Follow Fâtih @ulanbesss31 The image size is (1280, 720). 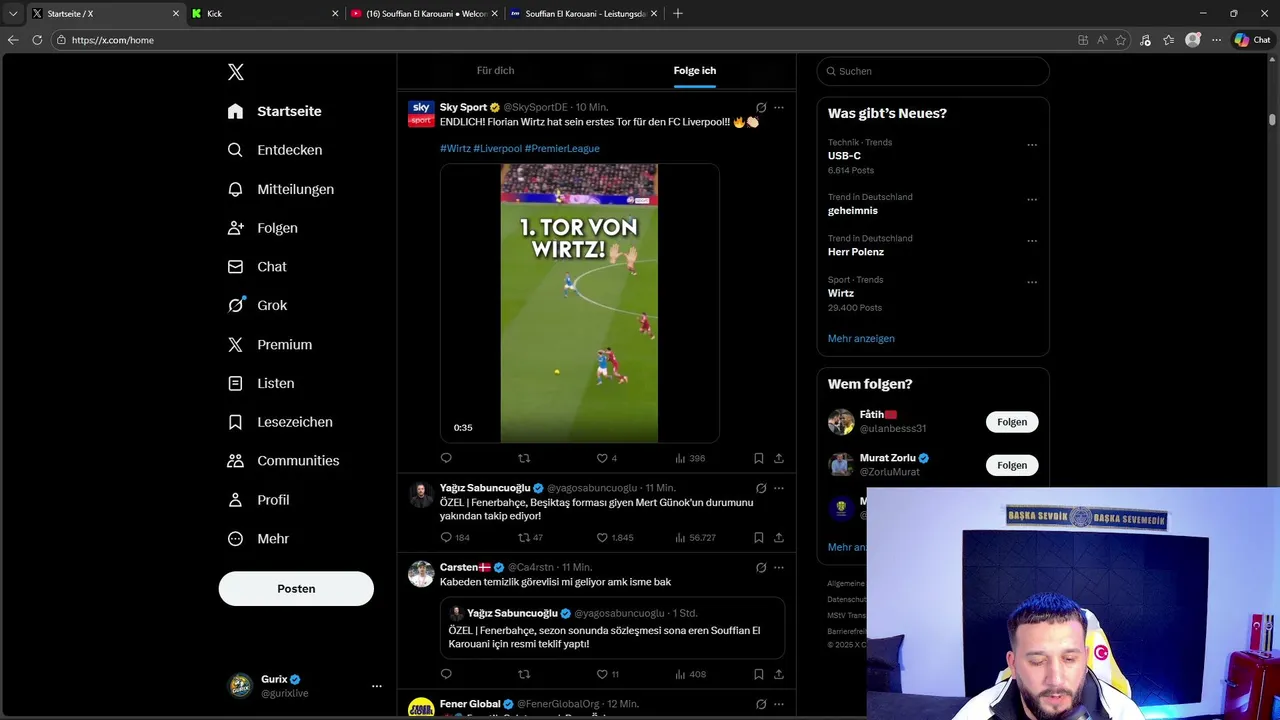1012,422
